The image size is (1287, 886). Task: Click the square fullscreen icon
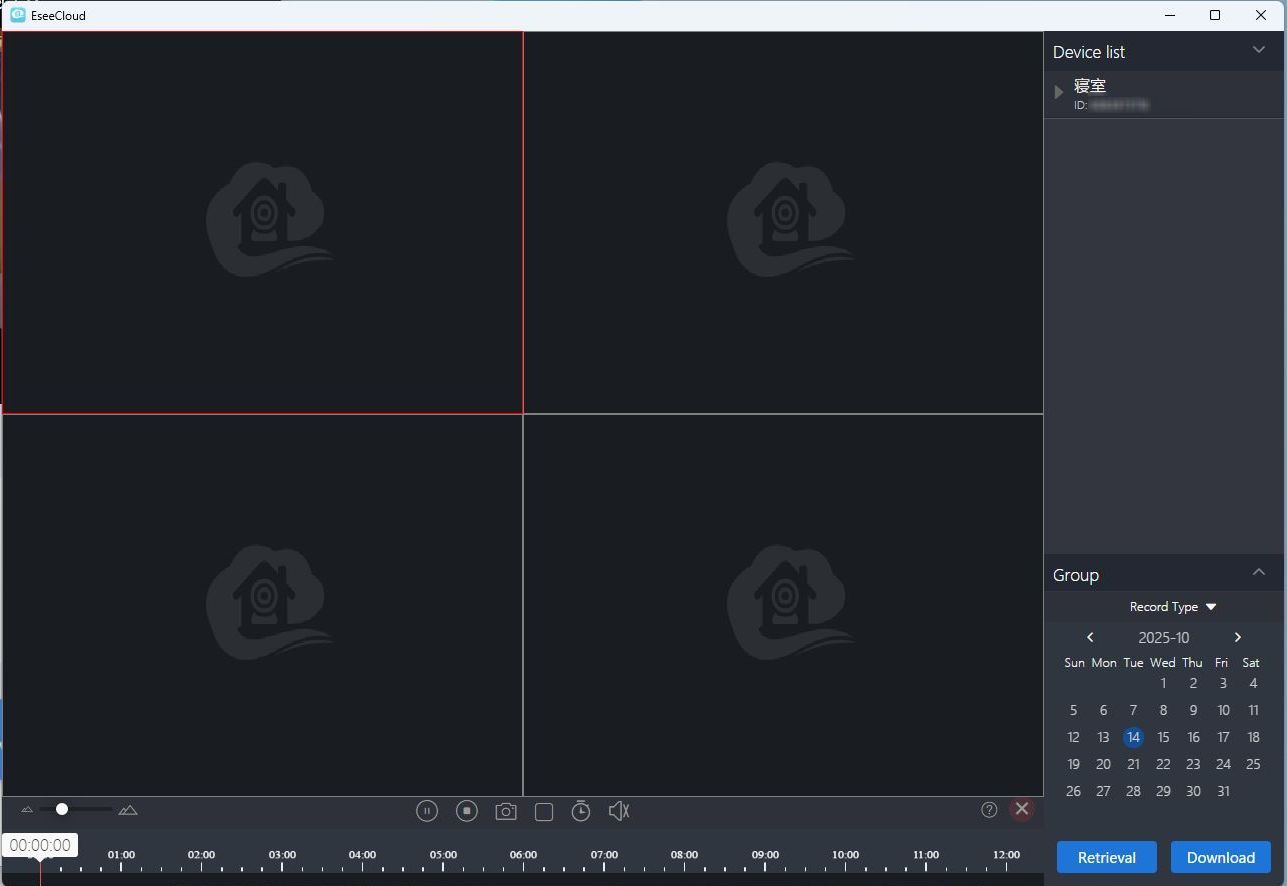tap(544, 812)
